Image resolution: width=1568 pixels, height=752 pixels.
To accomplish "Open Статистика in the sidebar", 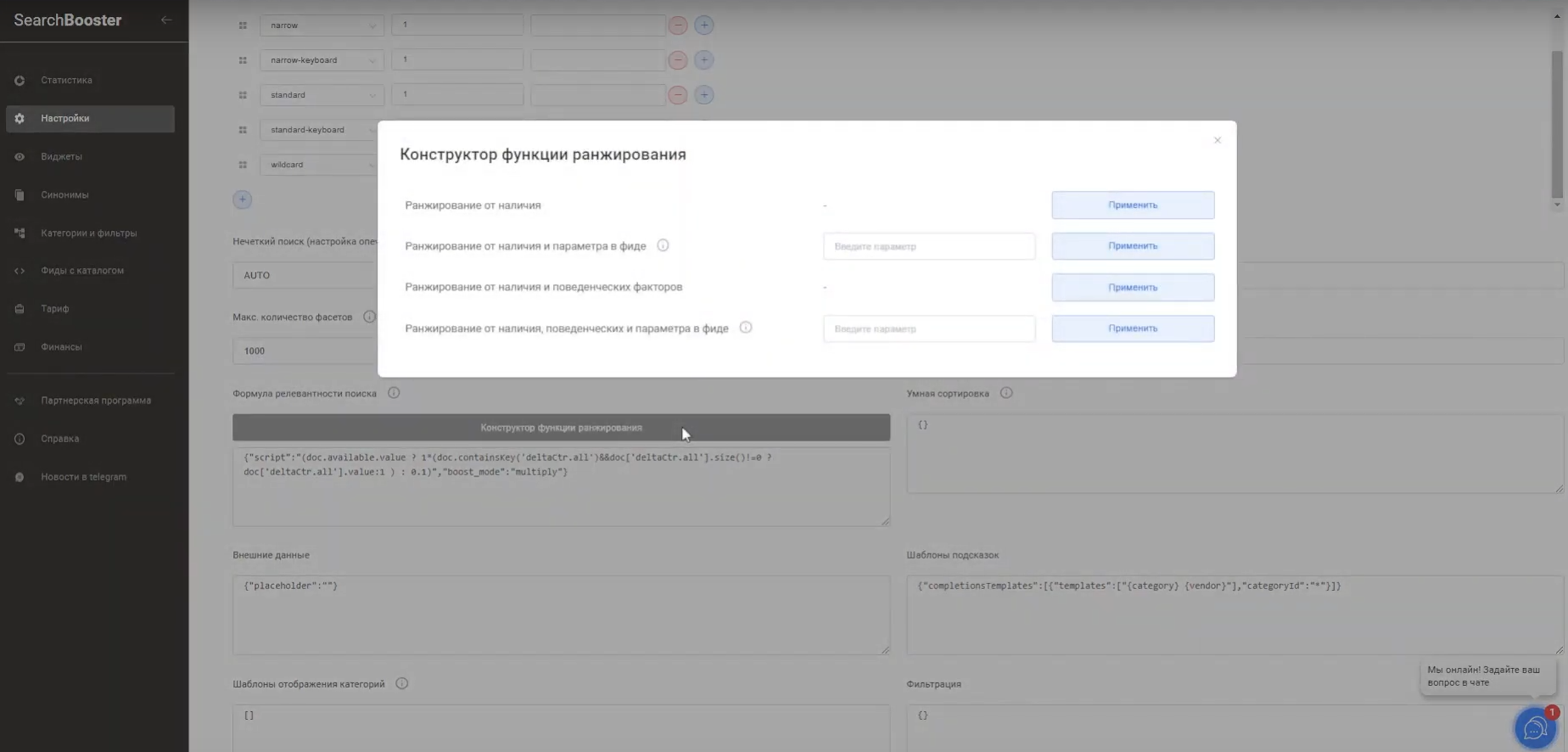I will pos(66,80).
